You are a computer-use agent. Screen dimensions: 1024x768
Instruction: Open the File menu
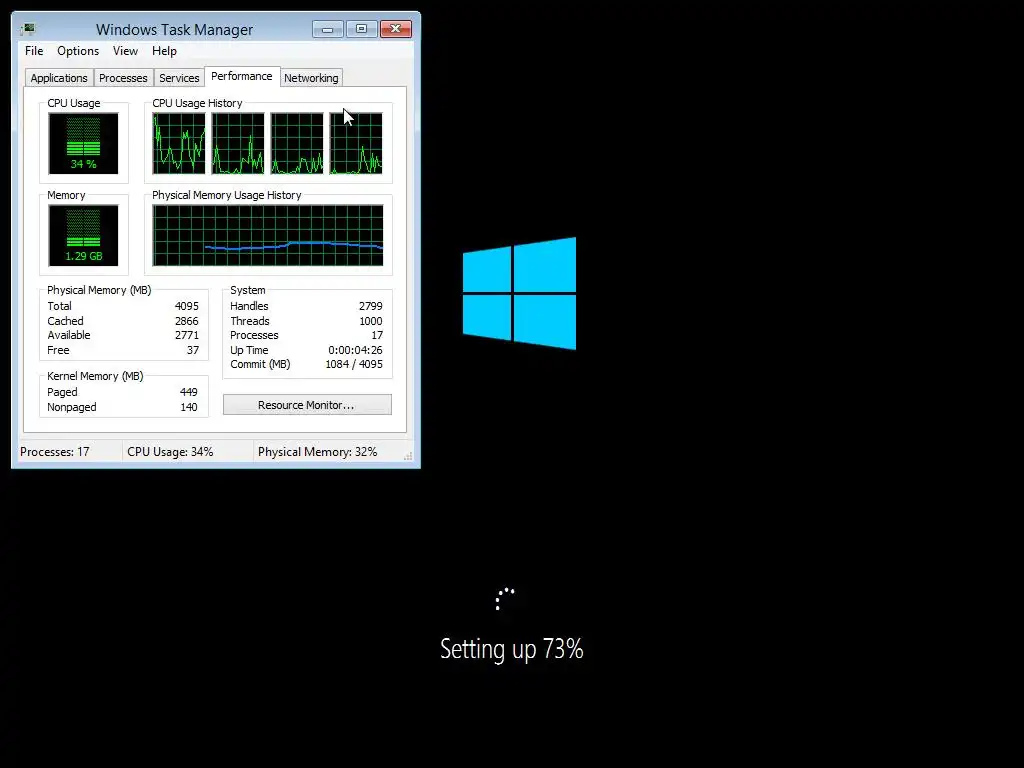pyautogui.click(x=34, y=51)
